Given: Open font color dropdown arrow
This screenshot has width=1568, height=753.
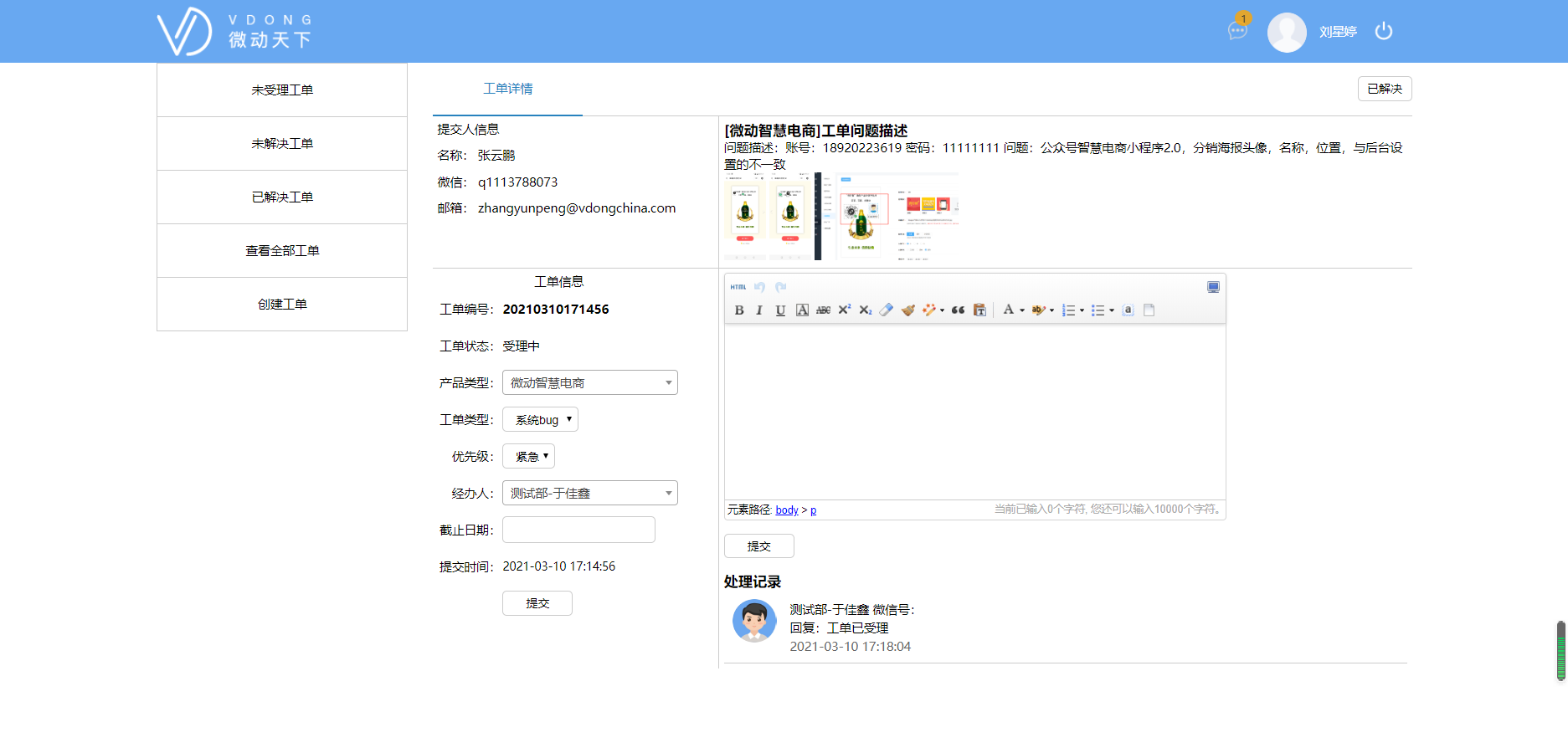Looking at the screenshot, I should tap(1021, 310).
